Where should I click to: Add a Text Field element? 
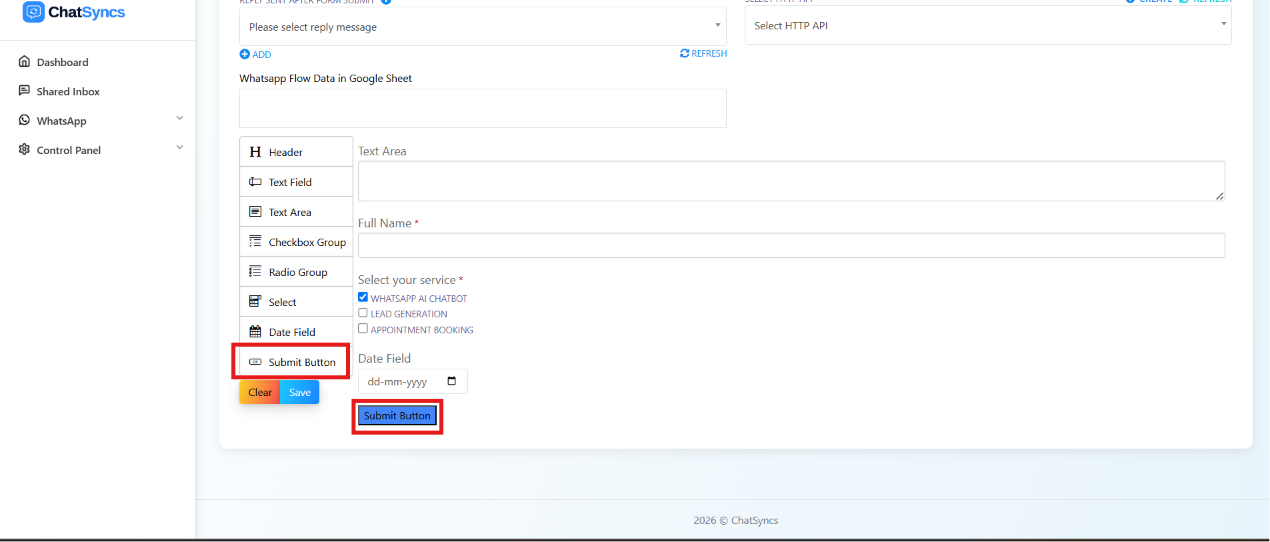[x=296, y=182]
